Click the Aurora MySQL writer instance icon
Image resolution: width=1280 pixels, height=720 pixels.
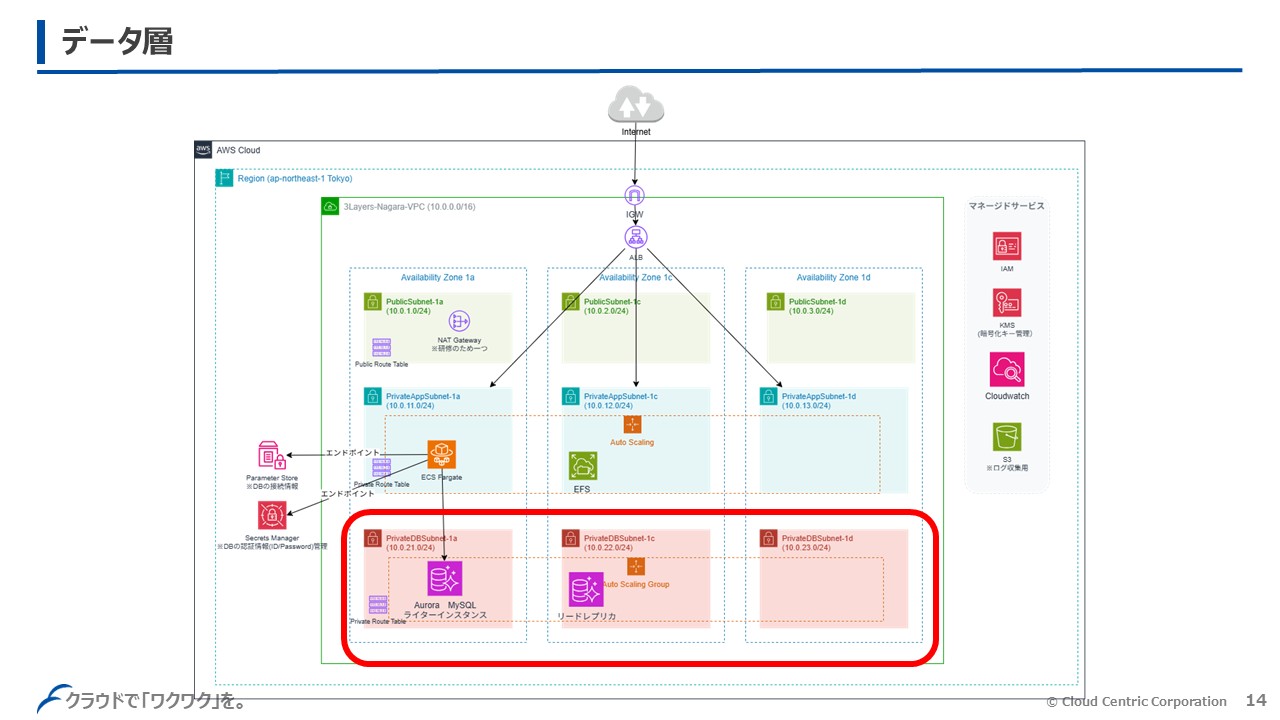(445, 579)
